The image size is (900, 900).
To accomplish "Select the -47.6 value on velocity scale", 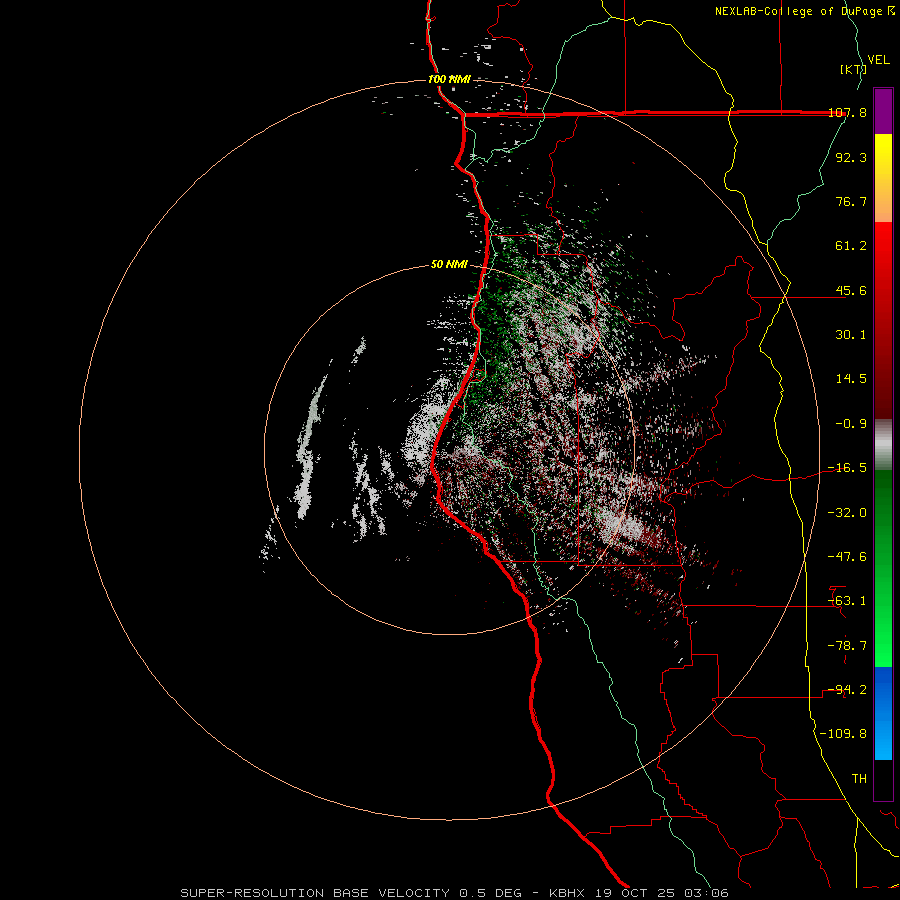I will click(x=847, y=557).
